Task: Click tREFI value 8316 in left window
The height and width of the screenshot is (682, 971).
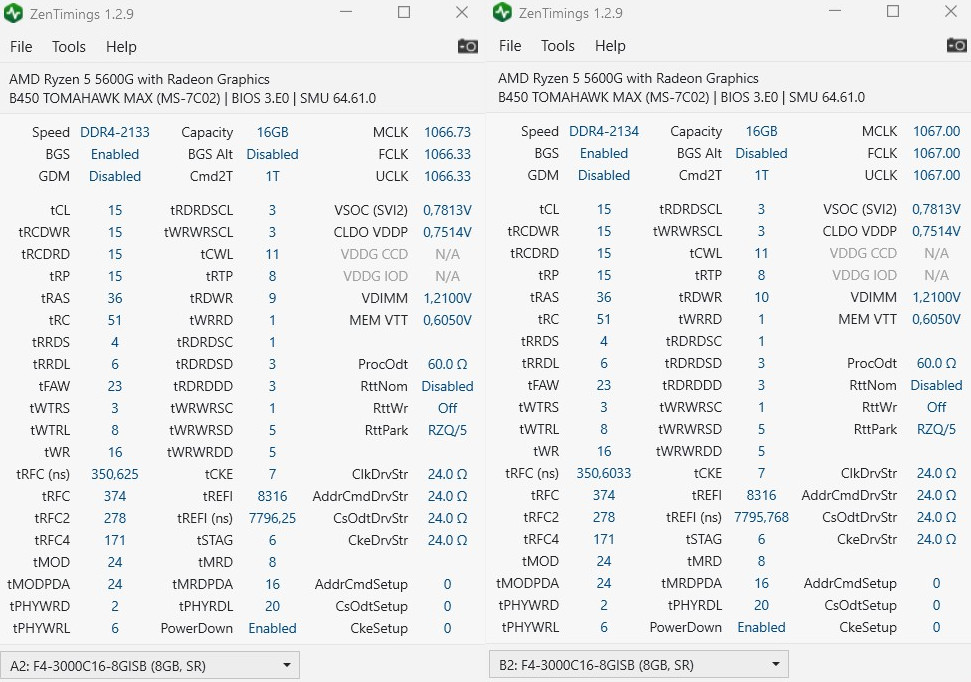Action: [x=272, y=497]
